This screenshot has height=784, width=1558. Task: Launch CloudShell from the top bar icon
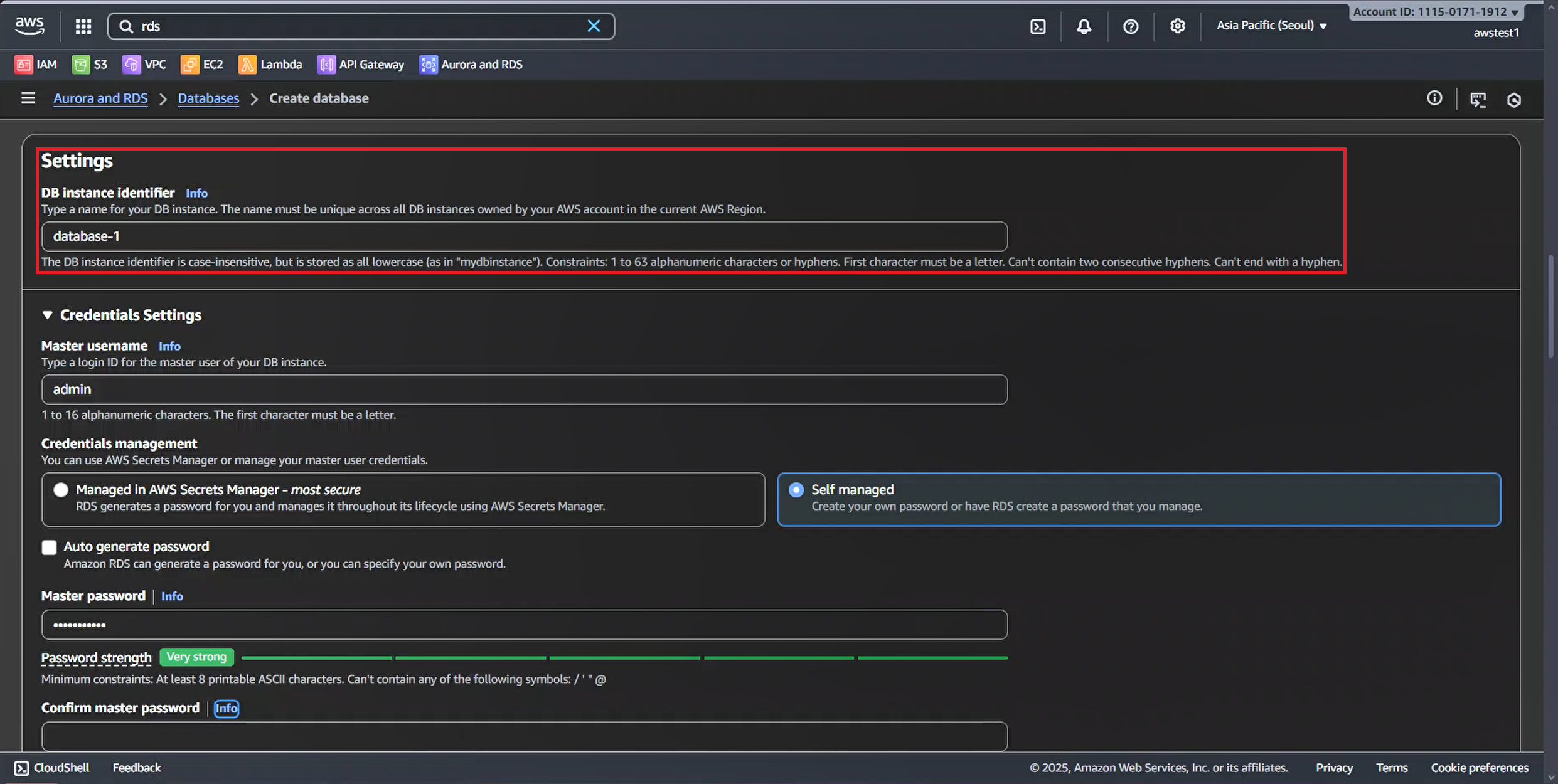click(x=1038, y=26)
